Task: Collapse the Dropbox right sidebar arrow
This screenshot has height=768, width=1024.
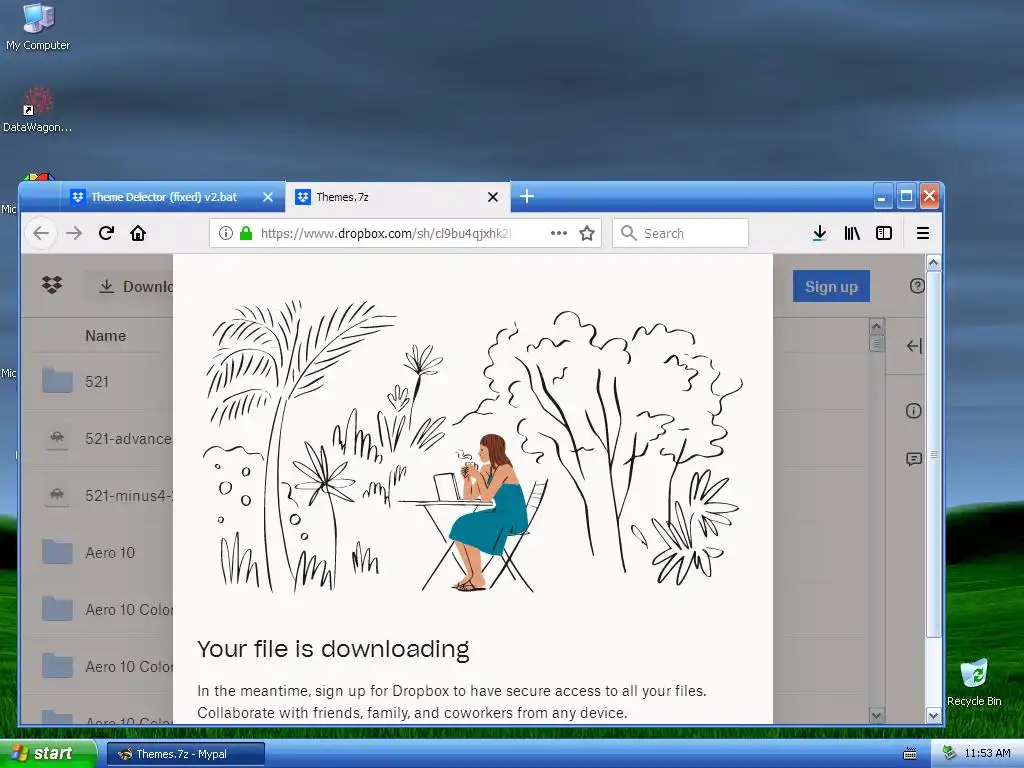Action: tap(914, 346)
